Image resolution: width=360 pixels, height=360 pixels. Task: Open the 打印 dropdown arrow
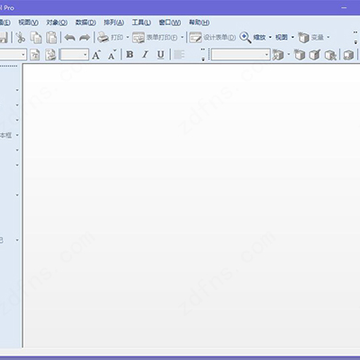pos(127,37)
